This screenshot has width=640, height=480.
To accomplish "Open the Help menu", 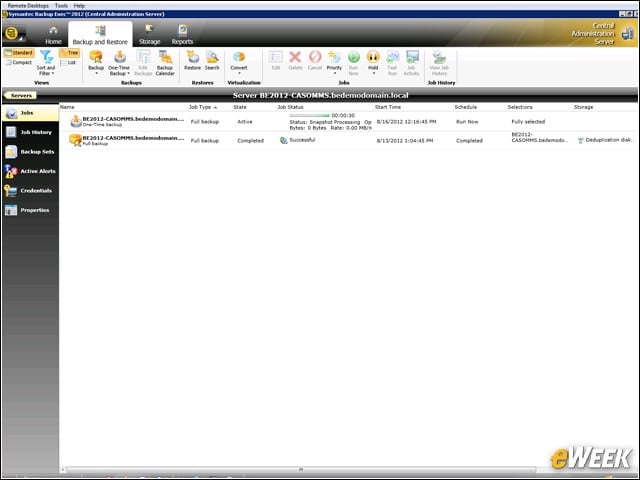I will (79, 6).
